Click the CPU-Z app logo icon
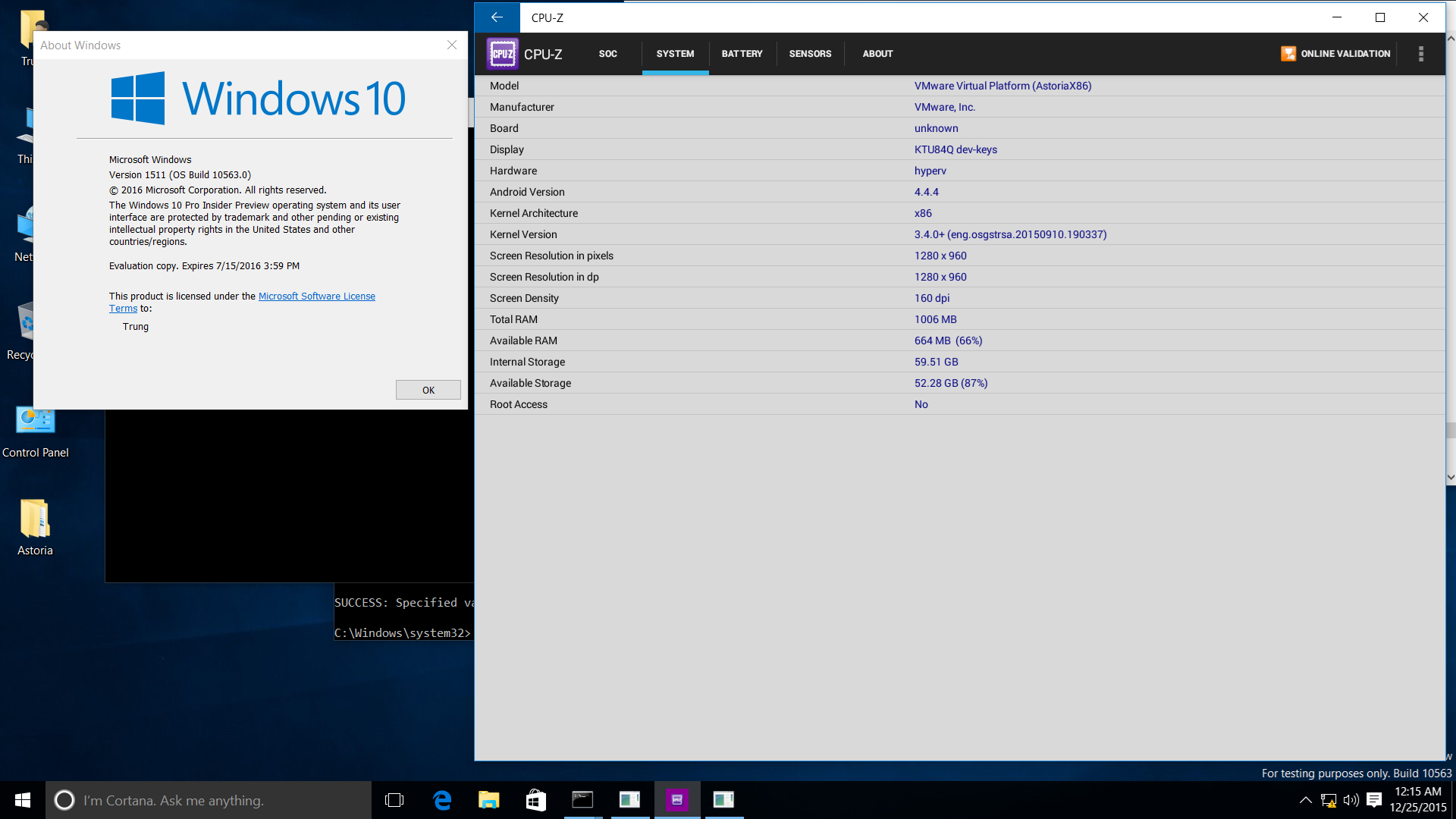The image size is (1456, 819). (x=503, y=54)
